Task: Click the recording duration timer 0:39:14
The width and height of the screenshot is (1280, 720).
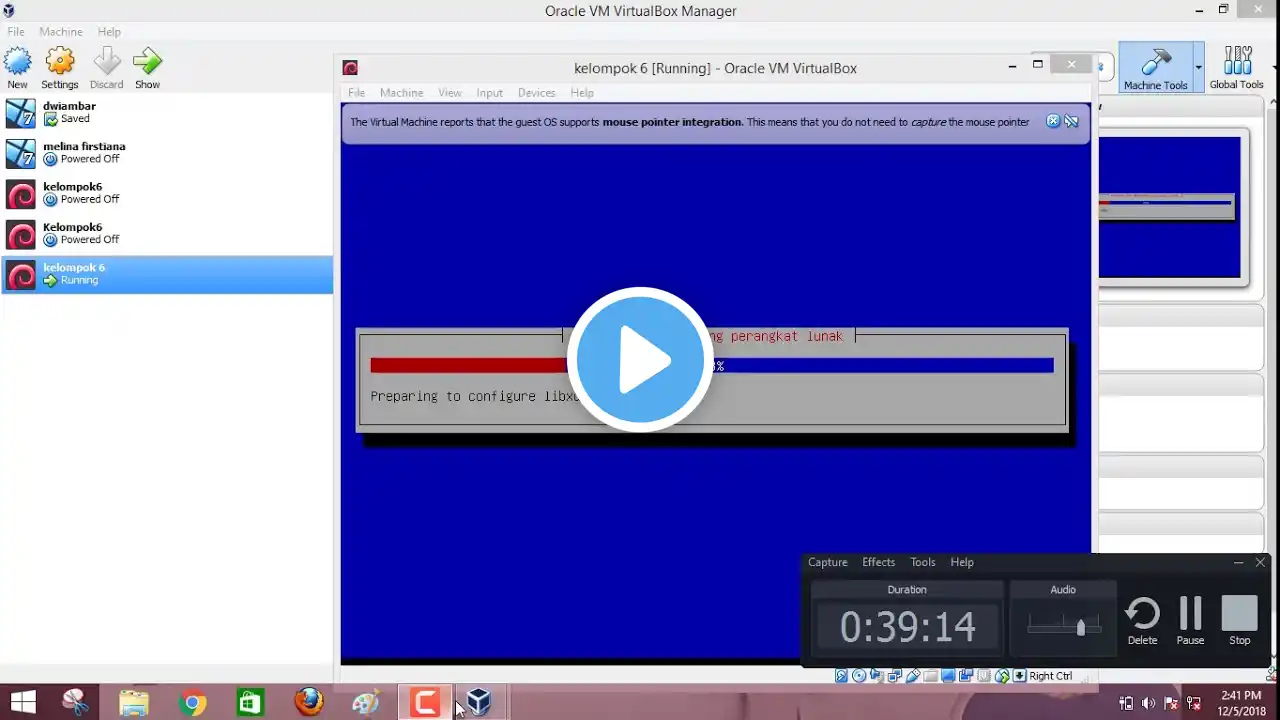Action: tap(907, 627)
